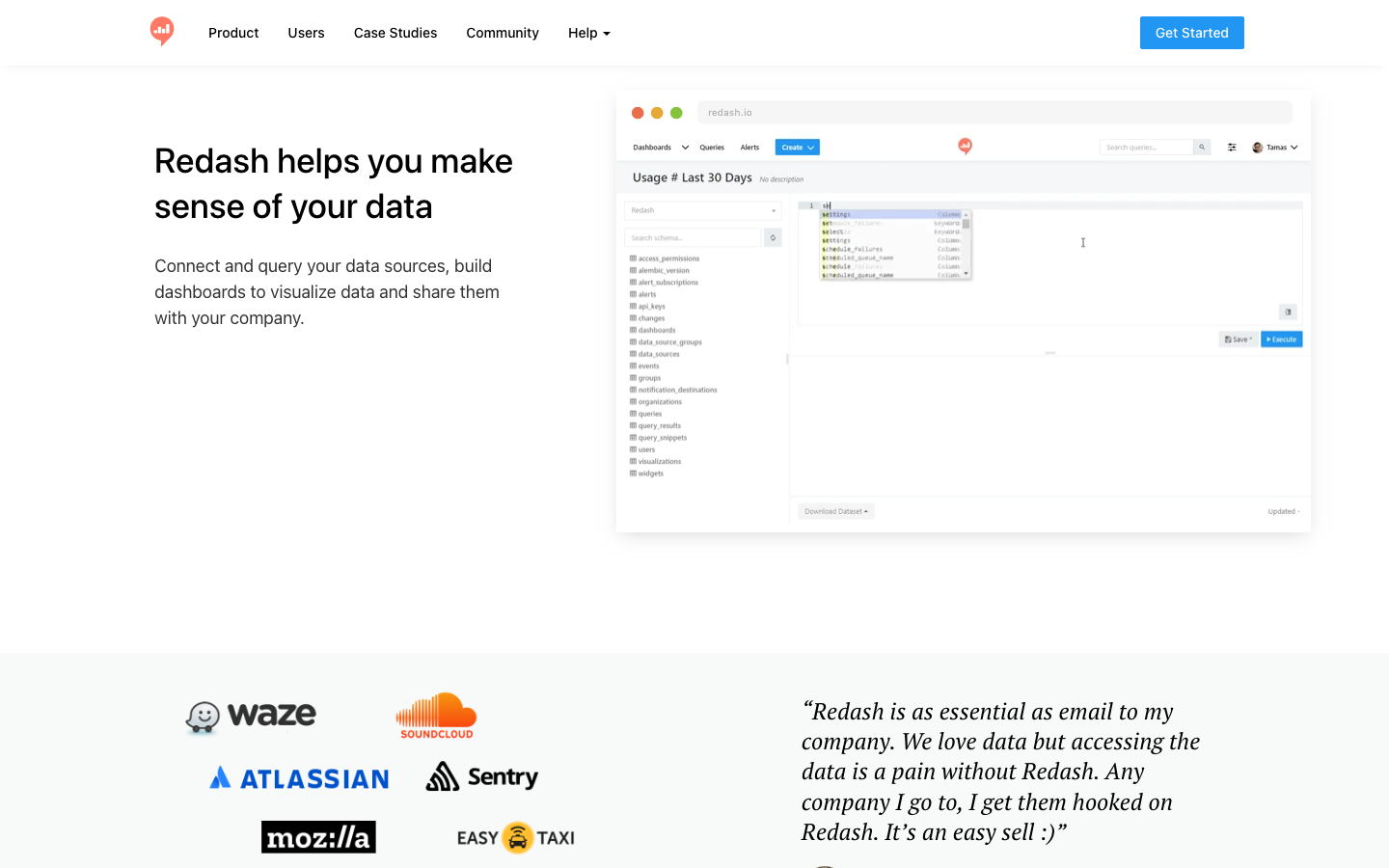
Task: Open the Tamas user menu
Action: (x=1275, y=148)
